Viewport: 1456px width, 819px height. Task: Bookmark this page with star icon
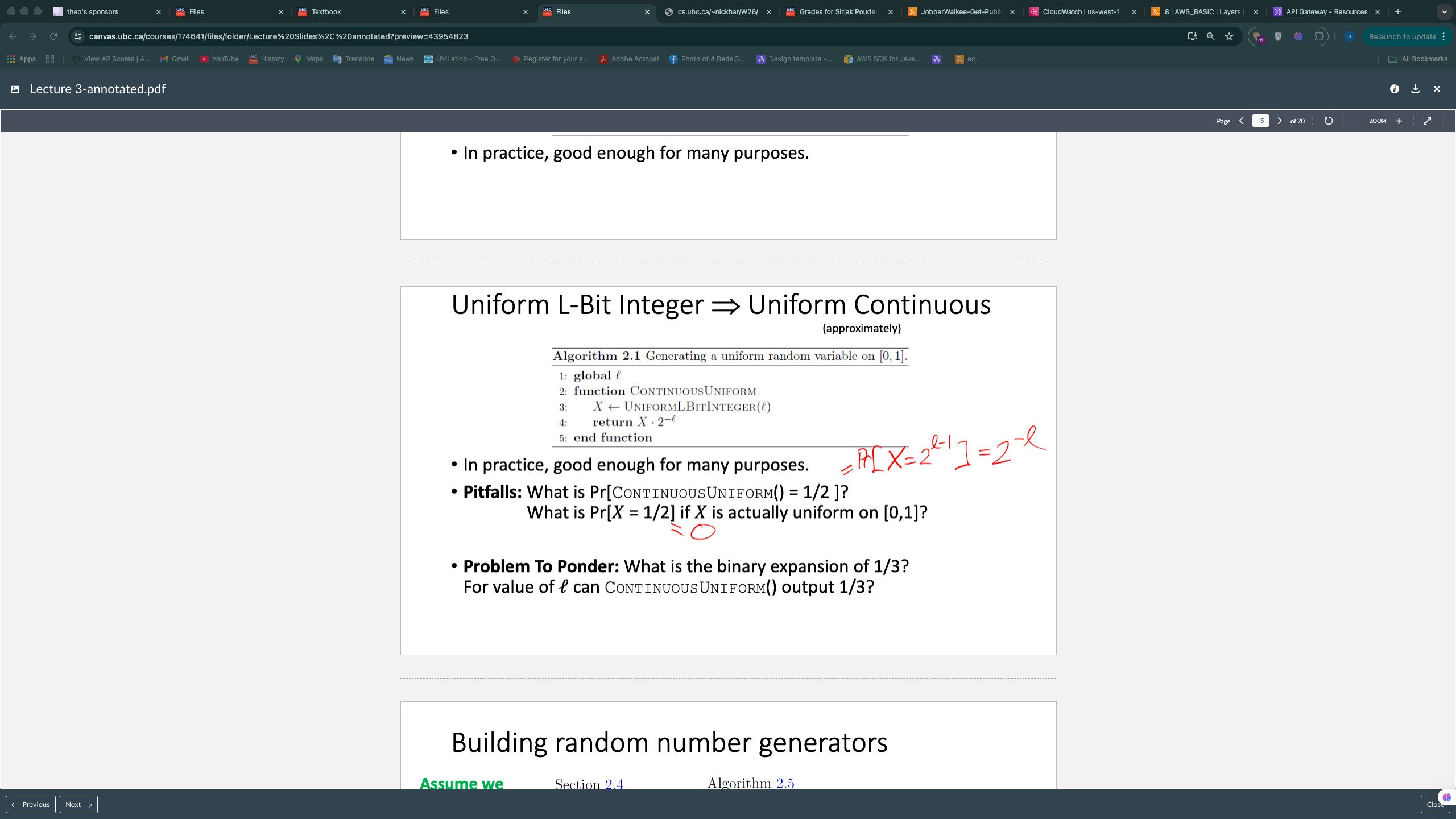1229,36
